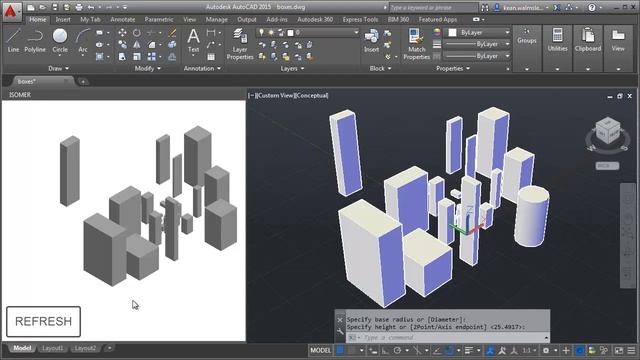
Task: Open the Express Tools ribbon tab
Action: tap(360, 20)
